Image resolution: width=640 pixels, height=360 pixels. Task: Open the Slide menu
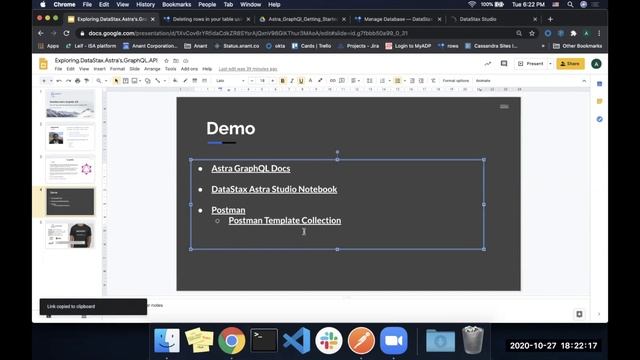(x=134, y=69)
